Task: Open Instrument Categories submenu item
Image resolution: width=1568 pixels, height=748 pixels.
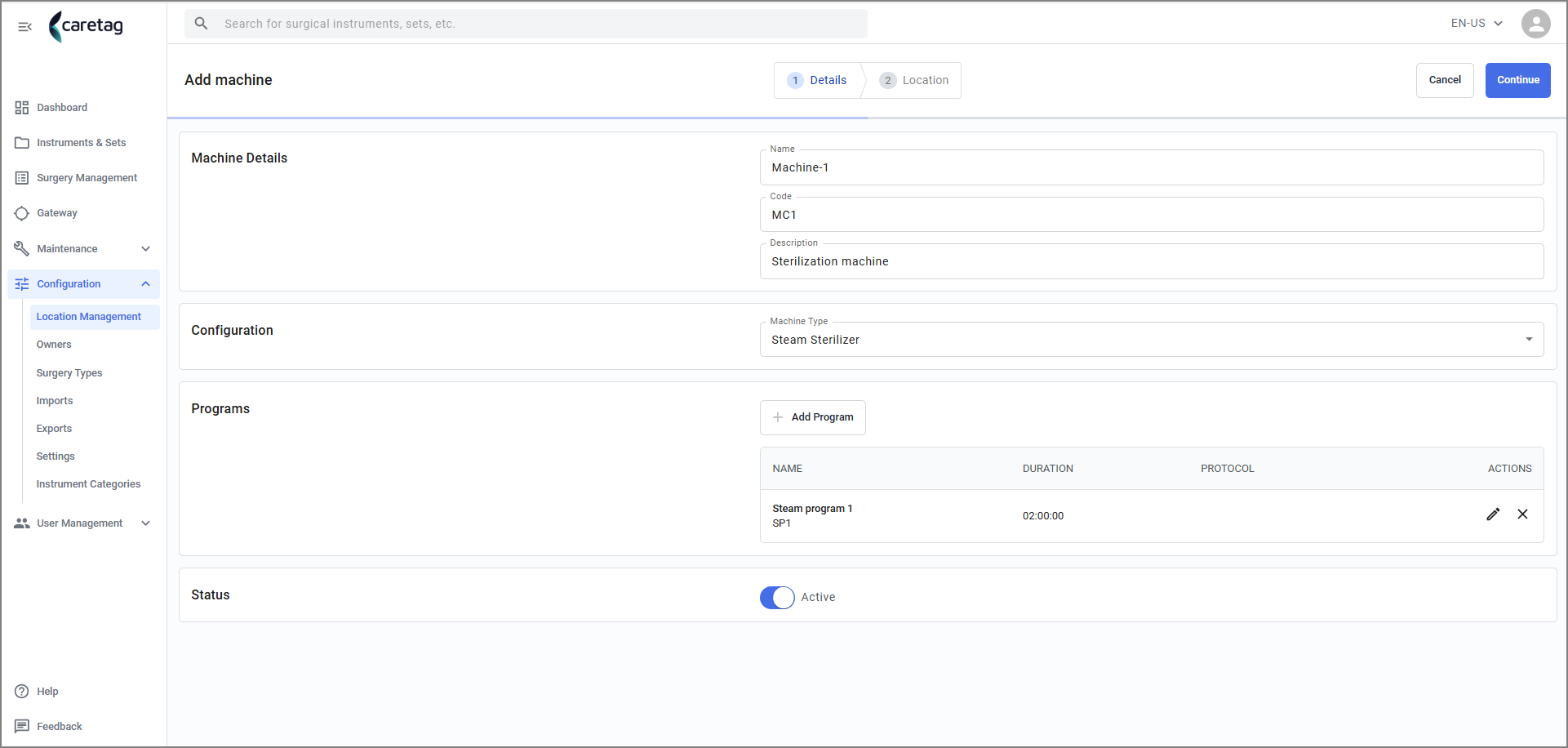Action: (88, 484)
